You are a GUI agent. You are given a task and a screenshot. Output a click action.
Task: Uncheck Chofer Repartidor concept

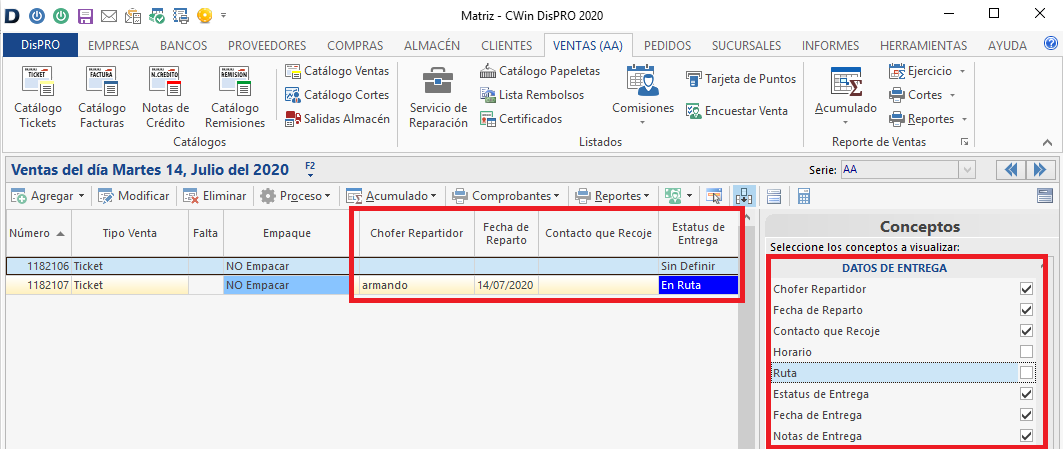click(x=1026, y=289)
